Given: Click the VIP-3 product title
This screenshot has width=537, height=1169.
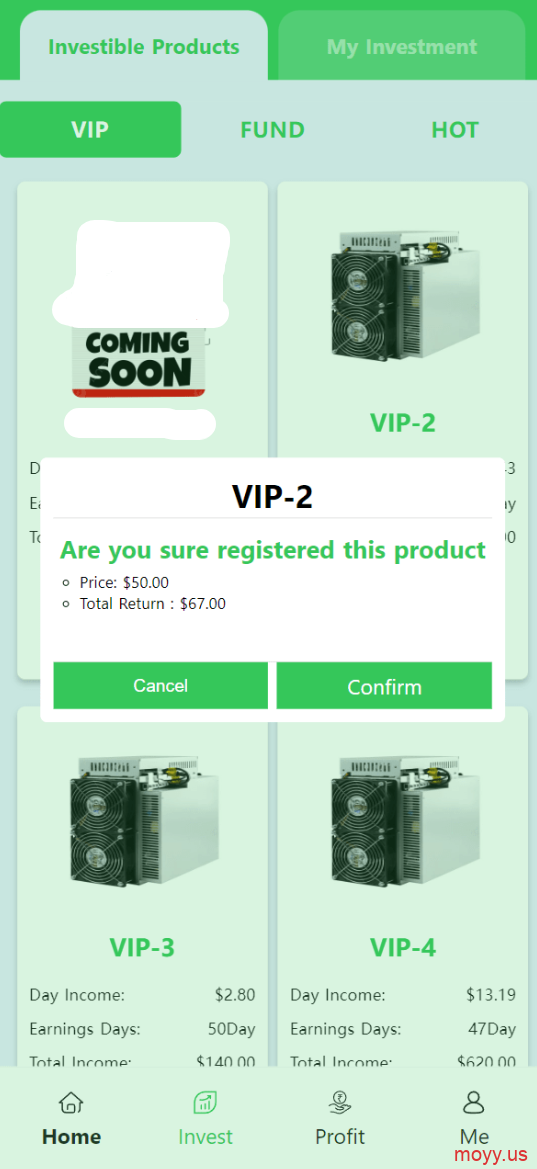Looking at the screenshot, I should click(142, 948).
